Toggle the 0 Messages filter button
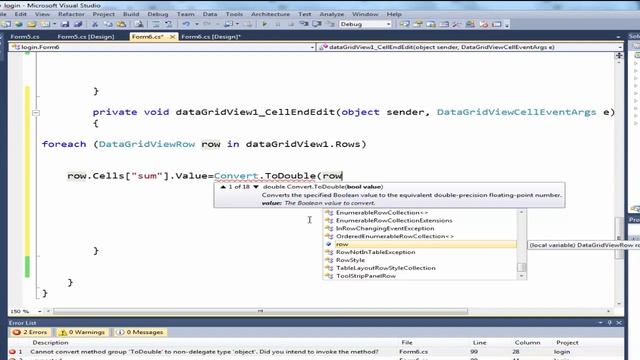This screenshot has height=360, width=640. [x=140, y=332]
